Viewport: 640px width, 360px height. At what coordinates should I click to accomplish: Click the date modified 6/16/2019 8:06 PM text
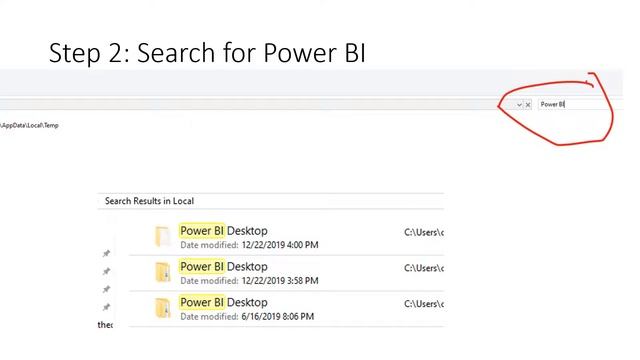[247, 316]
